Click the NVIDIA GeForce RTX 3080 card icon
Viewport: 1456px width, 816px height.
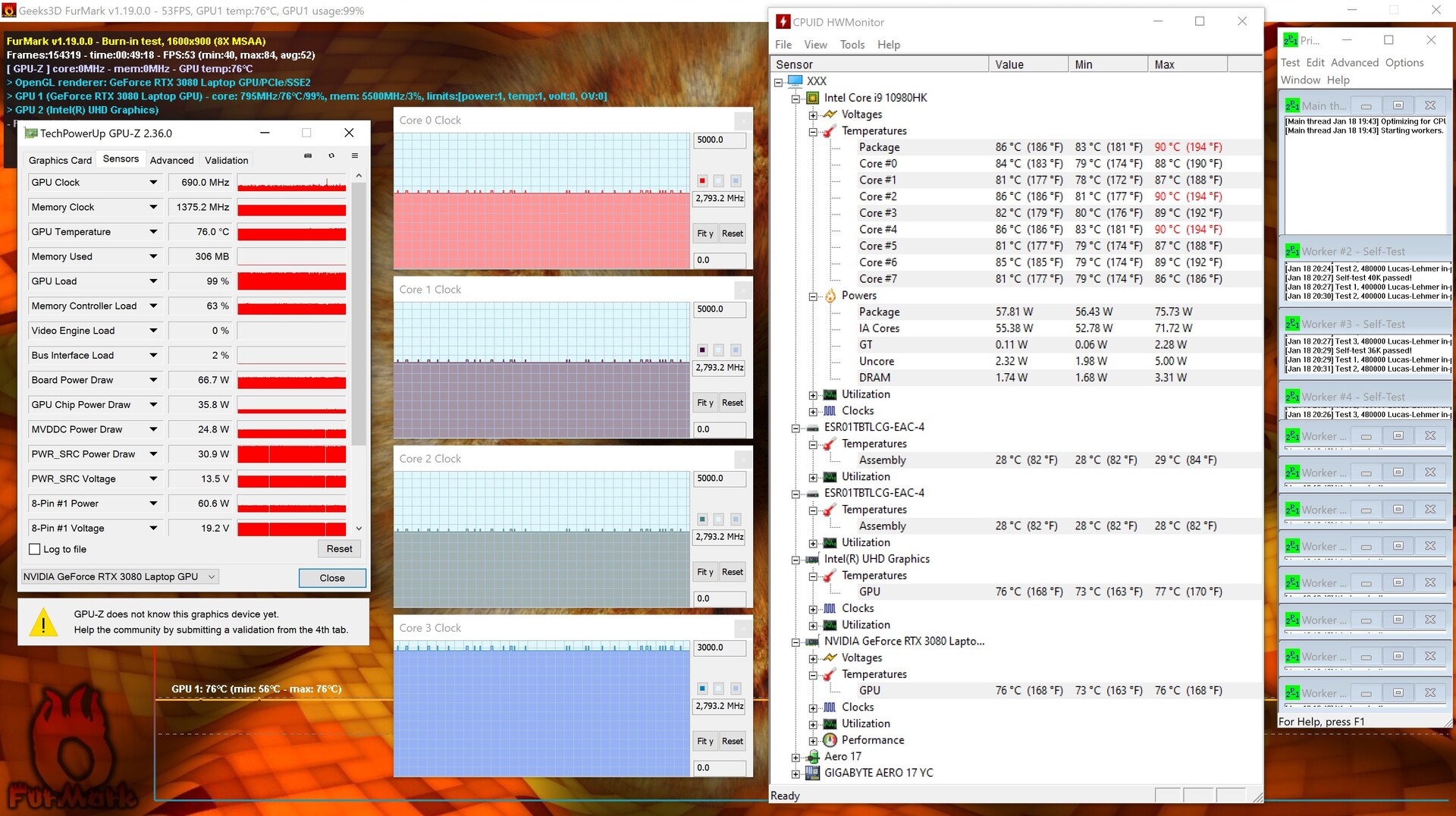[x=812, y=642]
